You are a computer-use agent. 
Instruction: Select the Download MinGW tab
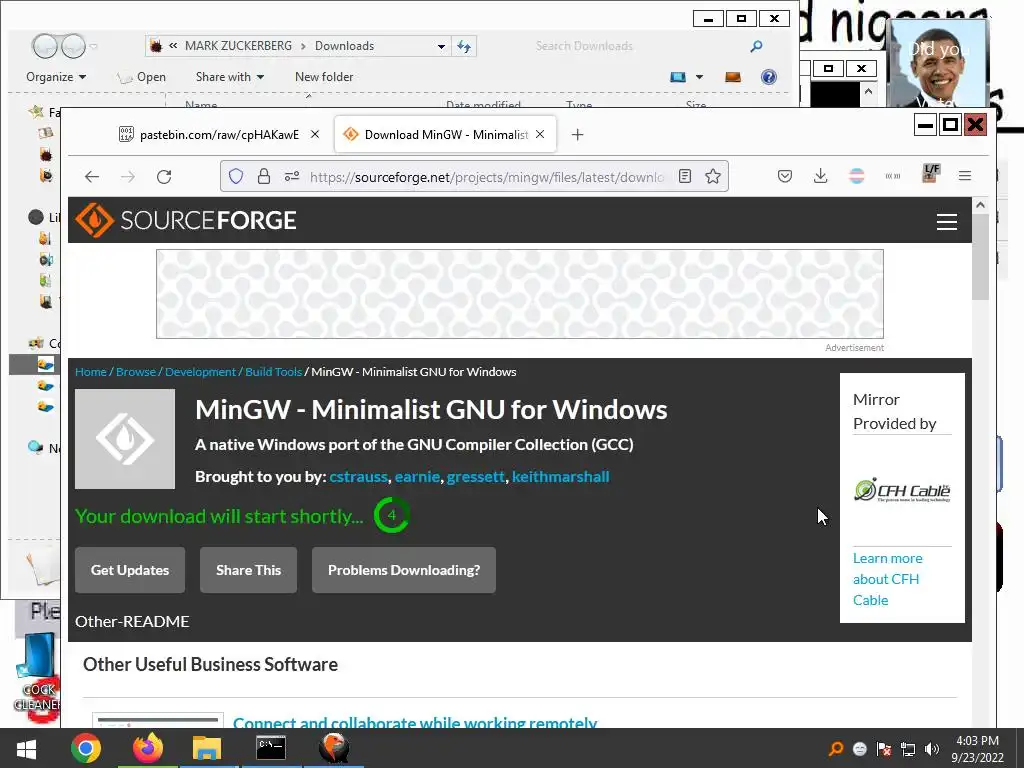(x=445, y=135)
